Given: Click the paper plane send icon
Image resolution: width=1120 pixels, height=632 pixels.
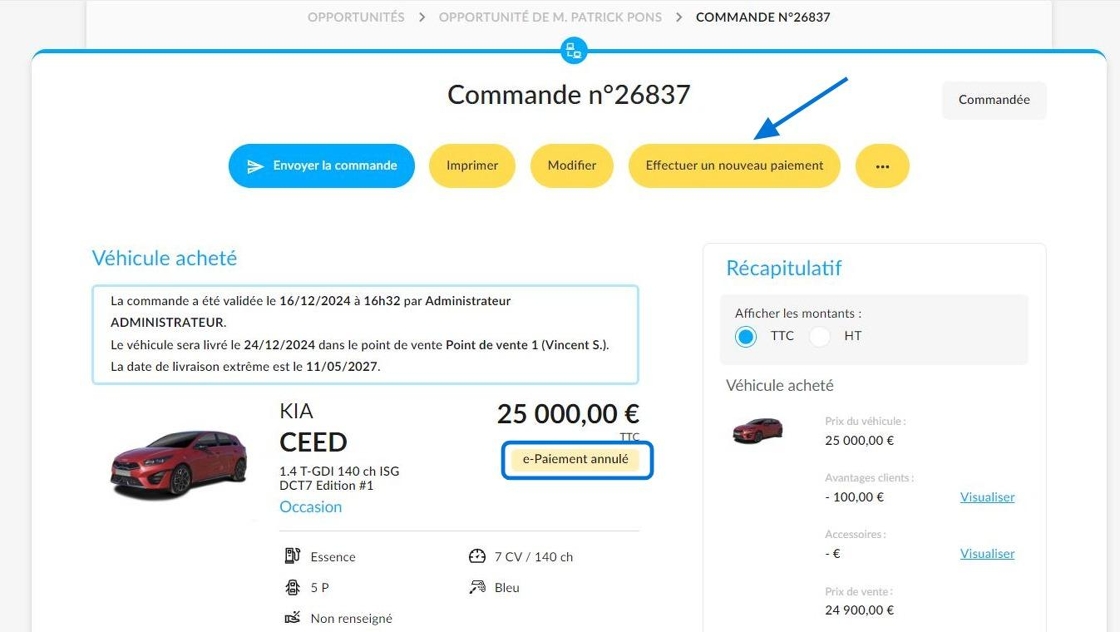Looking at the screenshot, I should click(255, 166).
